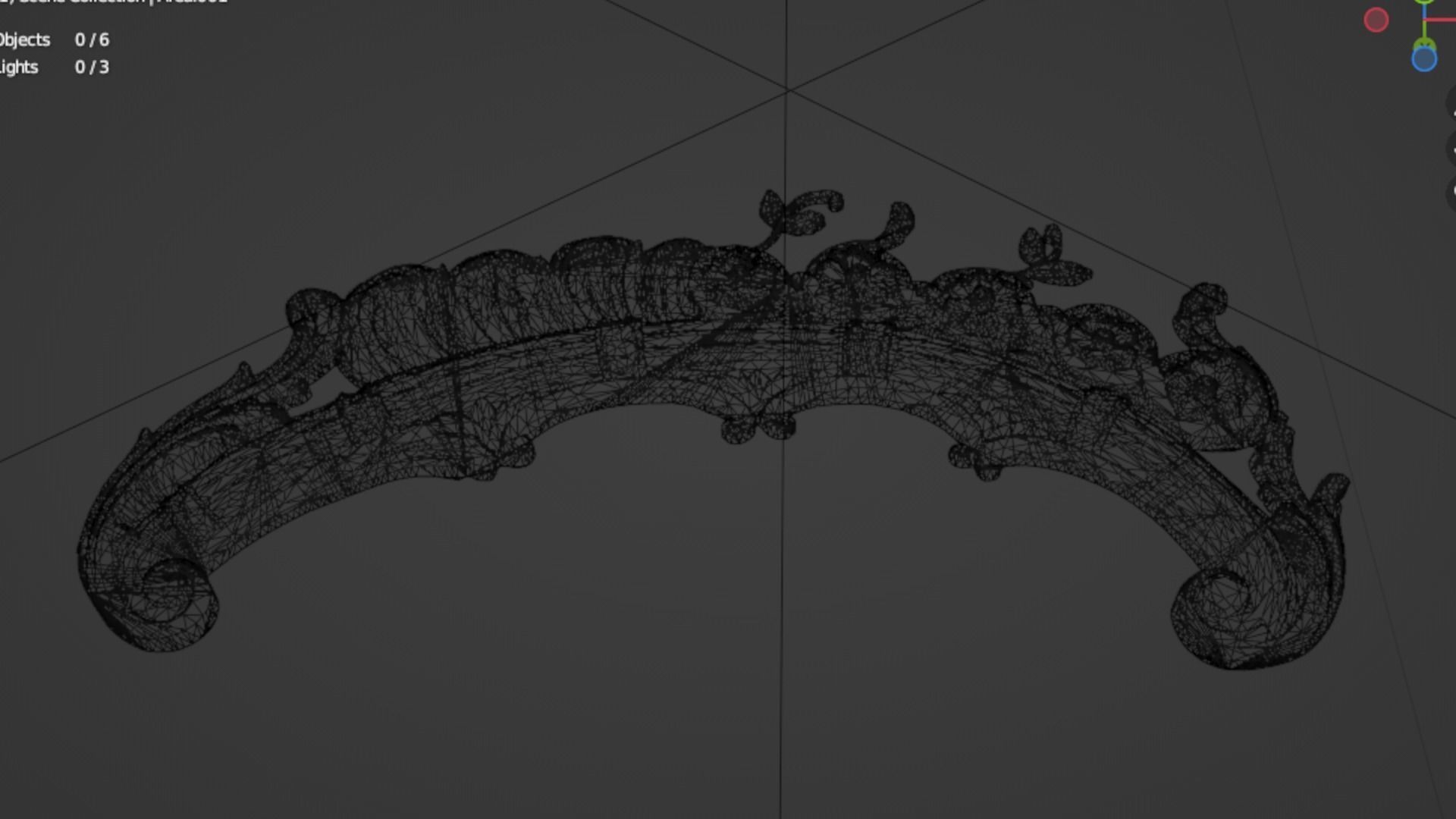This screenshot has height=819, width=1456.
Task: Click the "0 / 3" lights count
Action: point(92,67)
